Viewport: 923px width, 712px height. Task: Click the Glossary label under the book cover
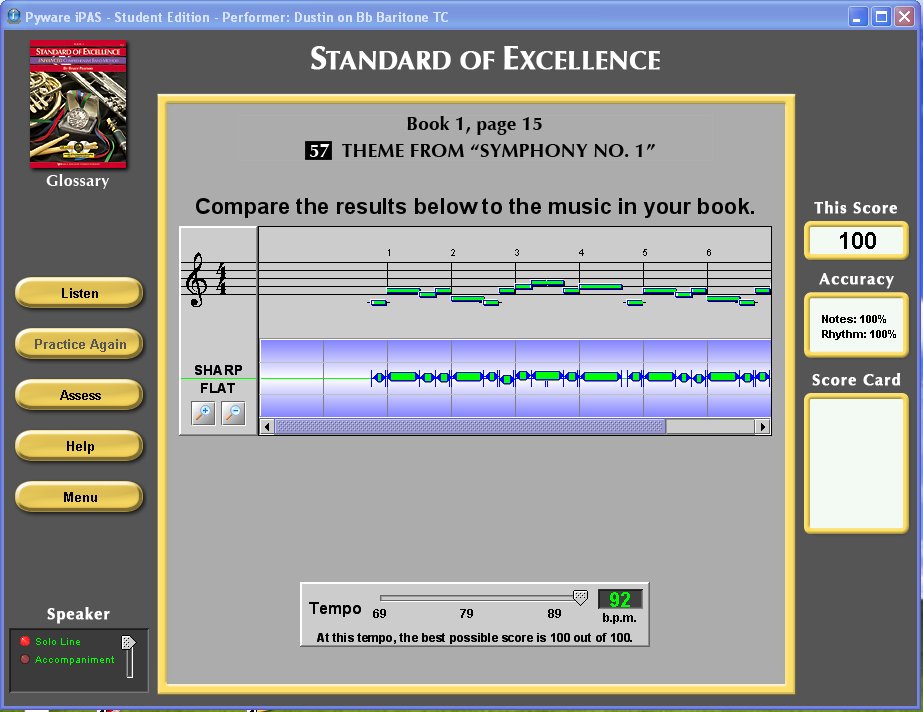point(77,180)
